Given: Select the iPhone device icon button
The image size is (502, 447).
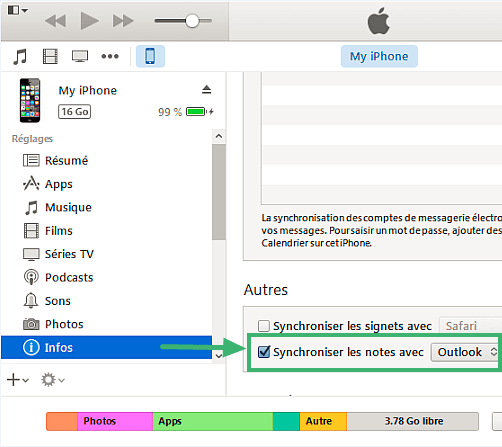Looking at the screenshot, I should click(150, 56).
